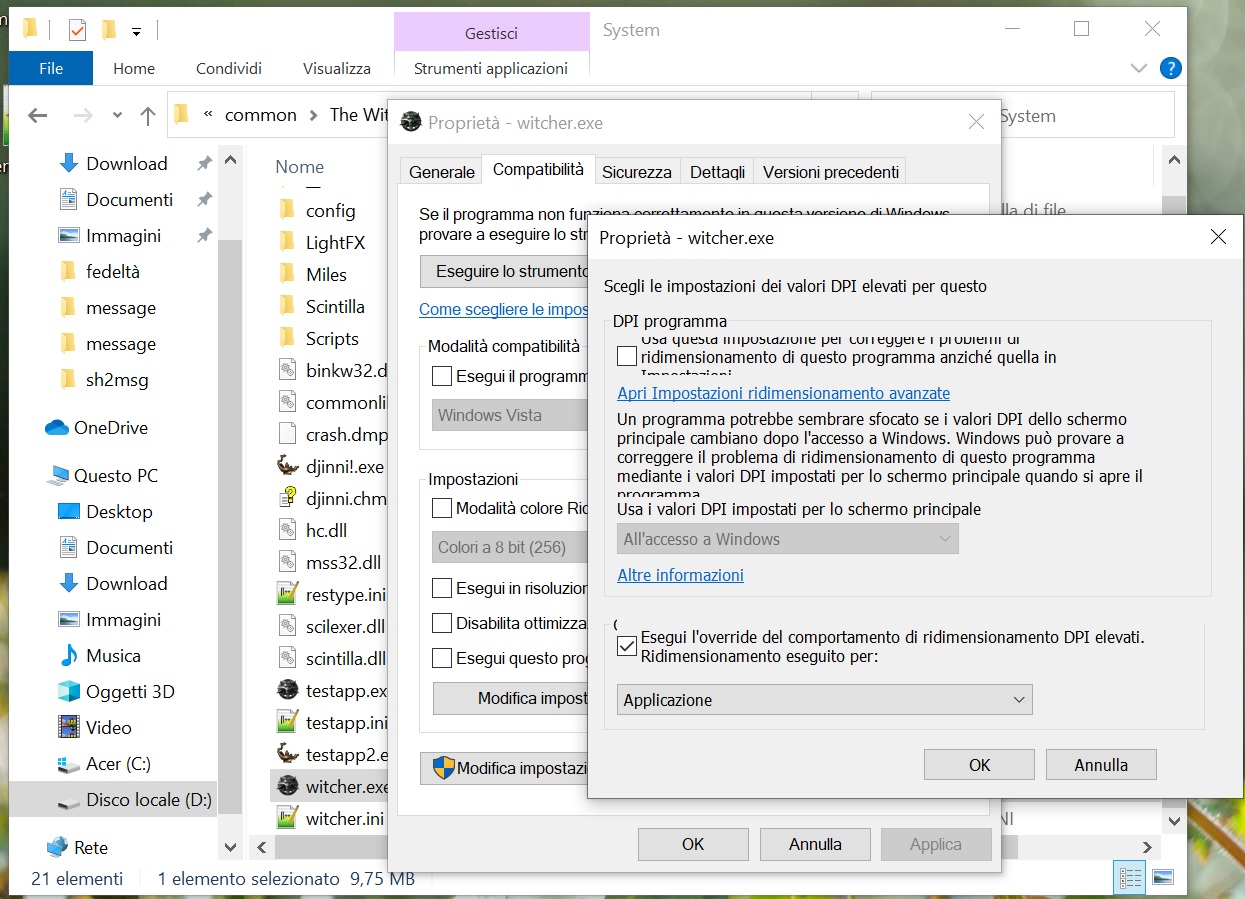
Task: Select the hc.dll file icon
Action: coord(288,530)
